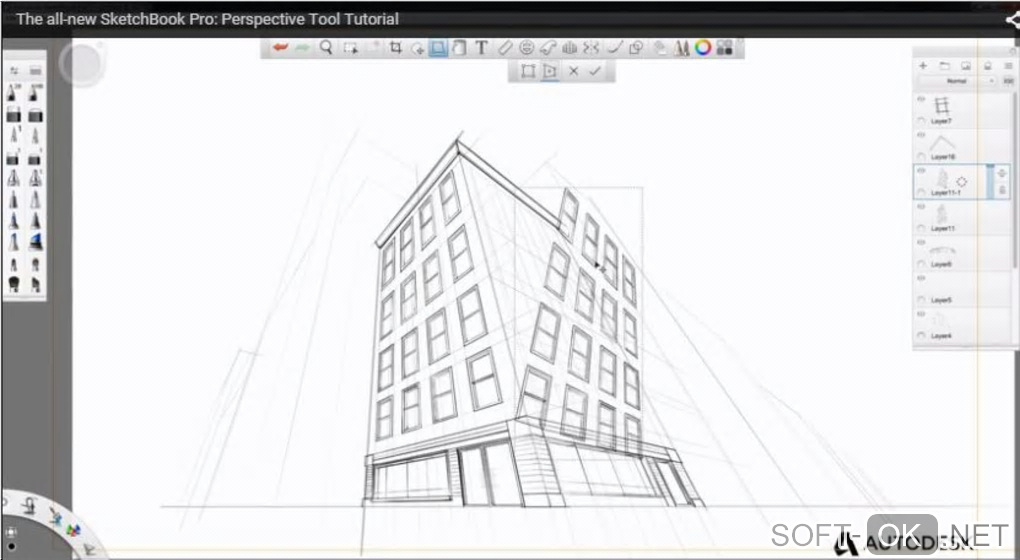Screen dimensions: 1020x560
Task: Open the Draw Shapes tool
Action: [x=636, y=47]
